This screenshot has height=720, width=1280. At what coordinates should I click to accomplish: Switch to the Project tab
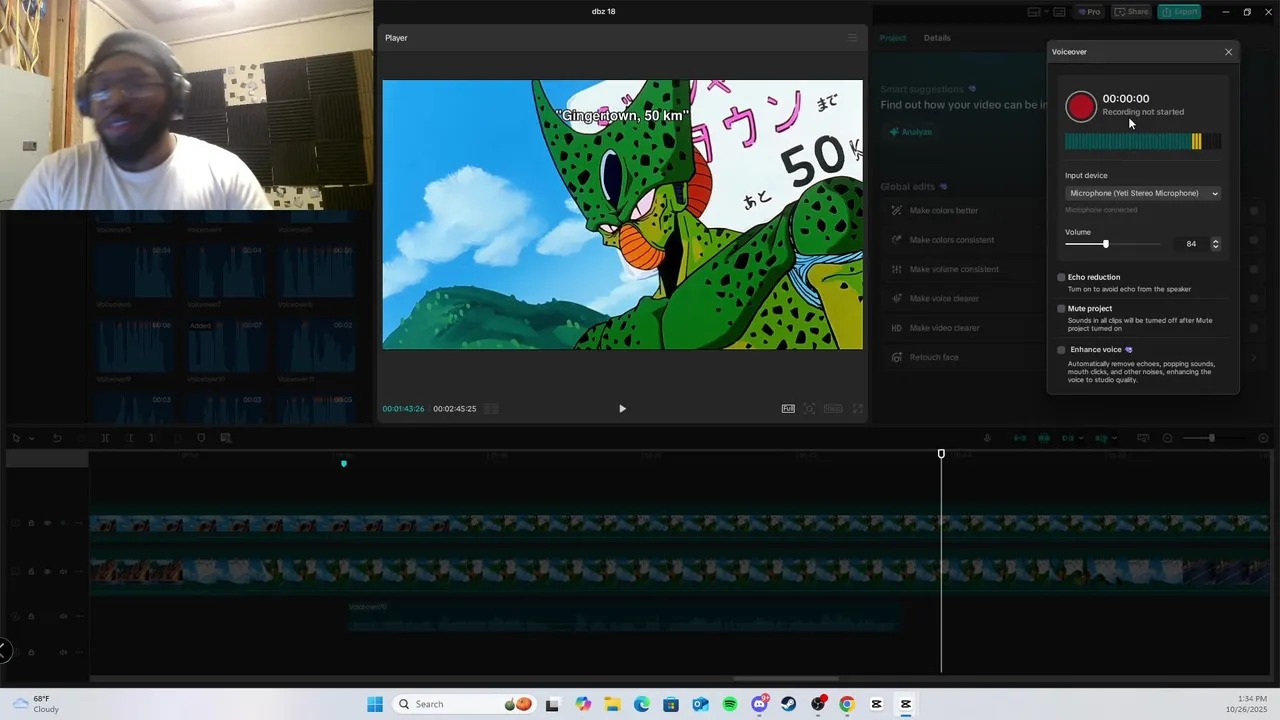click(x=893, y=38)
